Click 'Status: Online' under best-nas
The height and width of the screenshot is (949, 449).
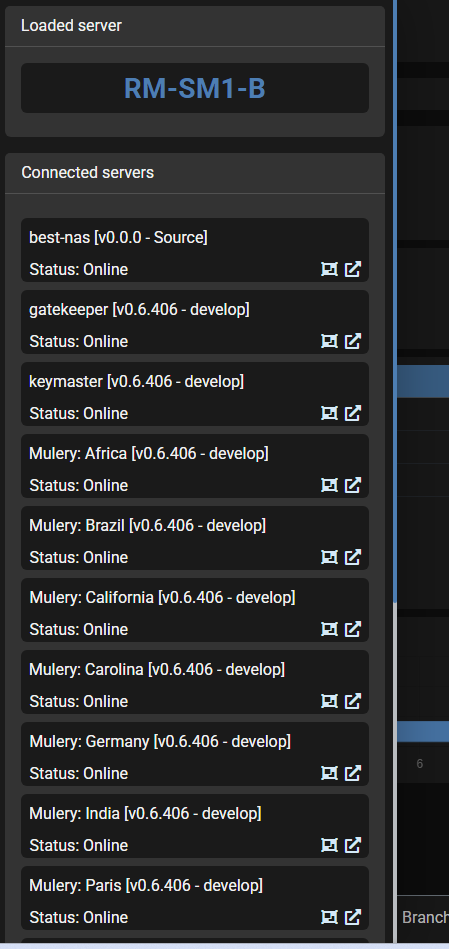pos(79,270)
